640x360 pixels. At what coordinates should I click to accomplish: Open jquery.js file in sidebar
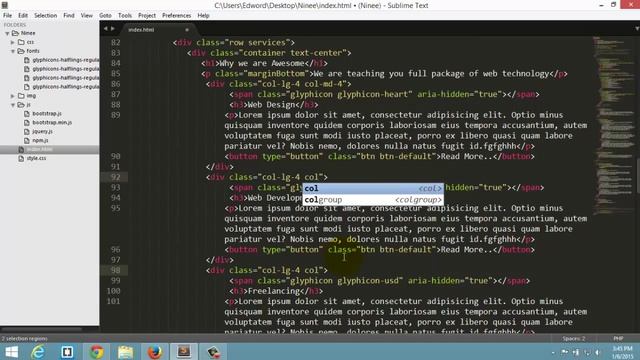tap(42, 131)
